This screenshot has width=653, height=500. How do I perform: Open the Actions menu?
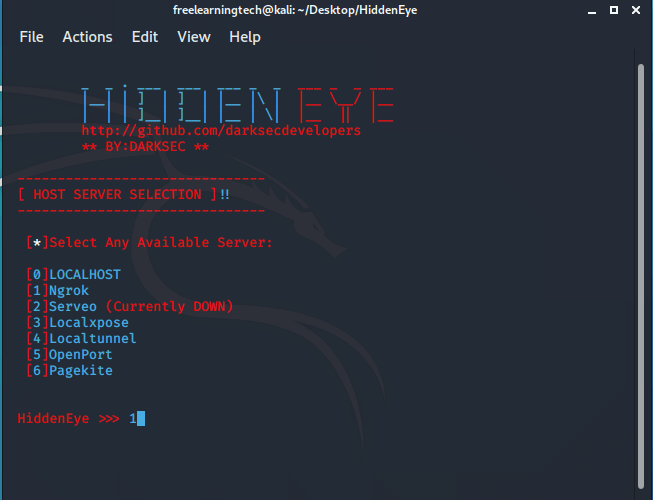[x=87, y=37]
